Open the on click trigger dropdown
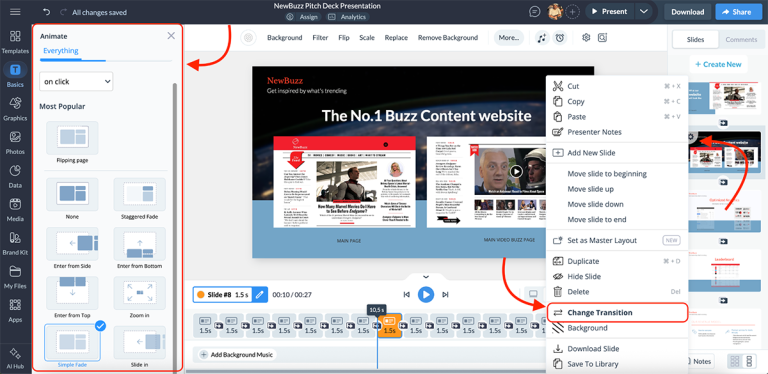This screenshot has width=768, height=374. pyautogui.click(x=76, y=82)
